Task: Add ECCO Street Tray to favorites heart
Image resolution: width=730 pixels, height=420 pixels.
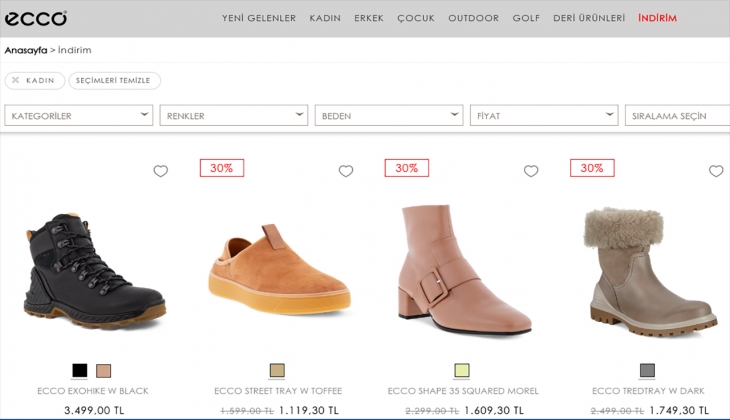Action: (x=346, y=171)
